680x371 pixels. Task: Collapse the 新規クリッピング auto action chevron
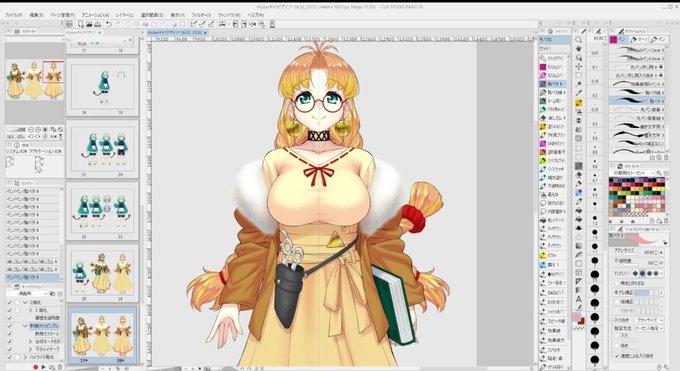pyautogui.click(x=25, y=326)
